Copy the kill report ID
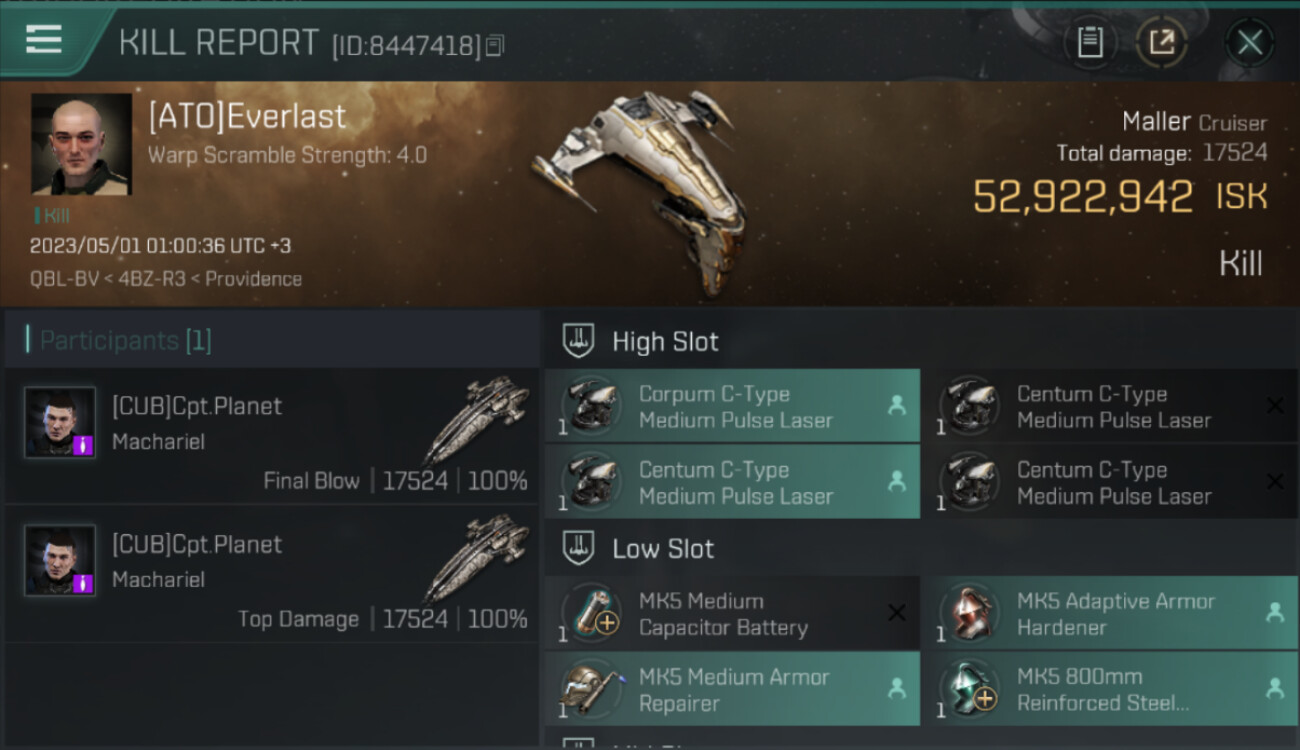1300x750 pixels. tap(496, 45)
